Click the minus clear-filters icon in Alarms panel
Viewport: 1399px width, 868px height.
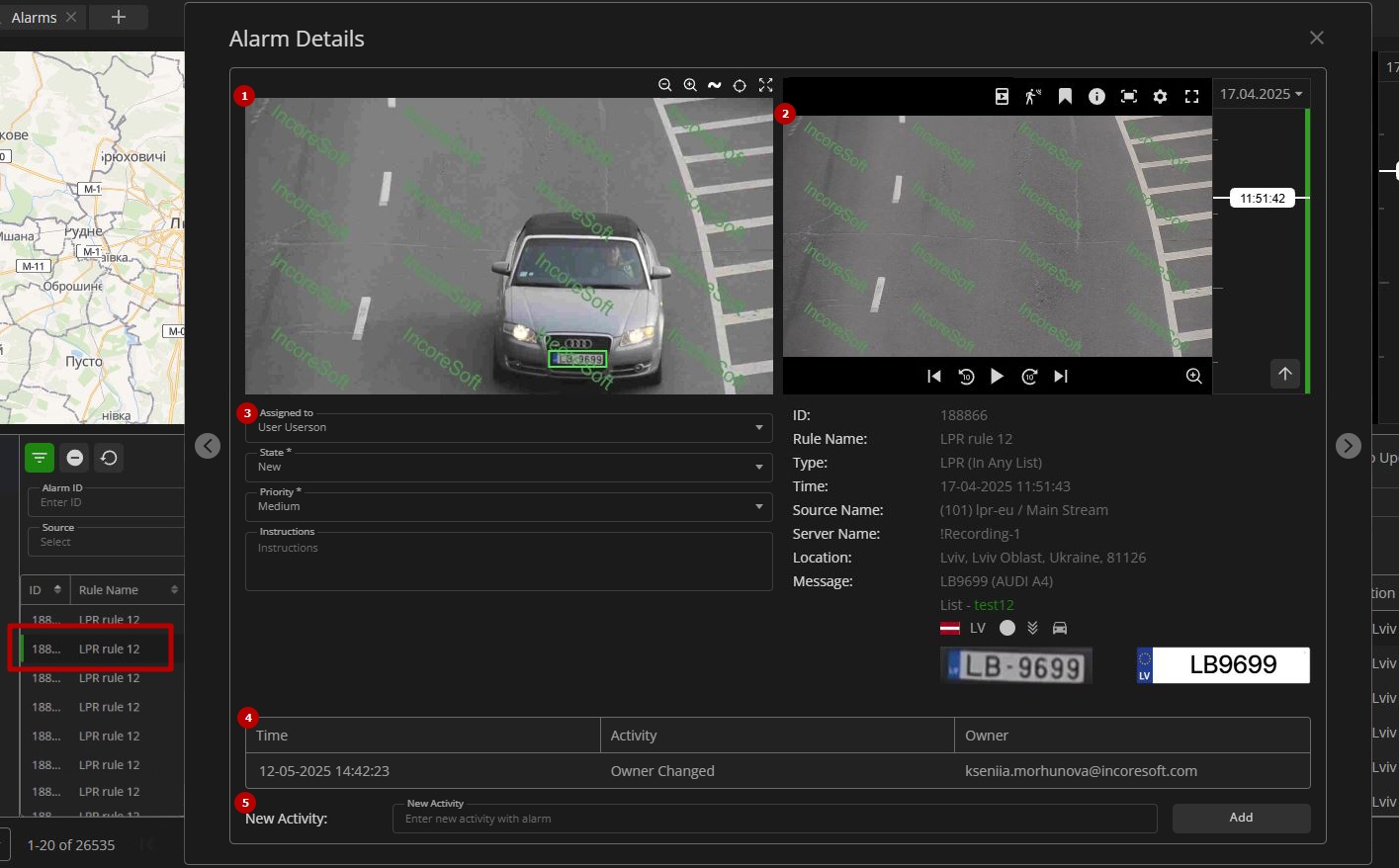click(x=75, y=458)
